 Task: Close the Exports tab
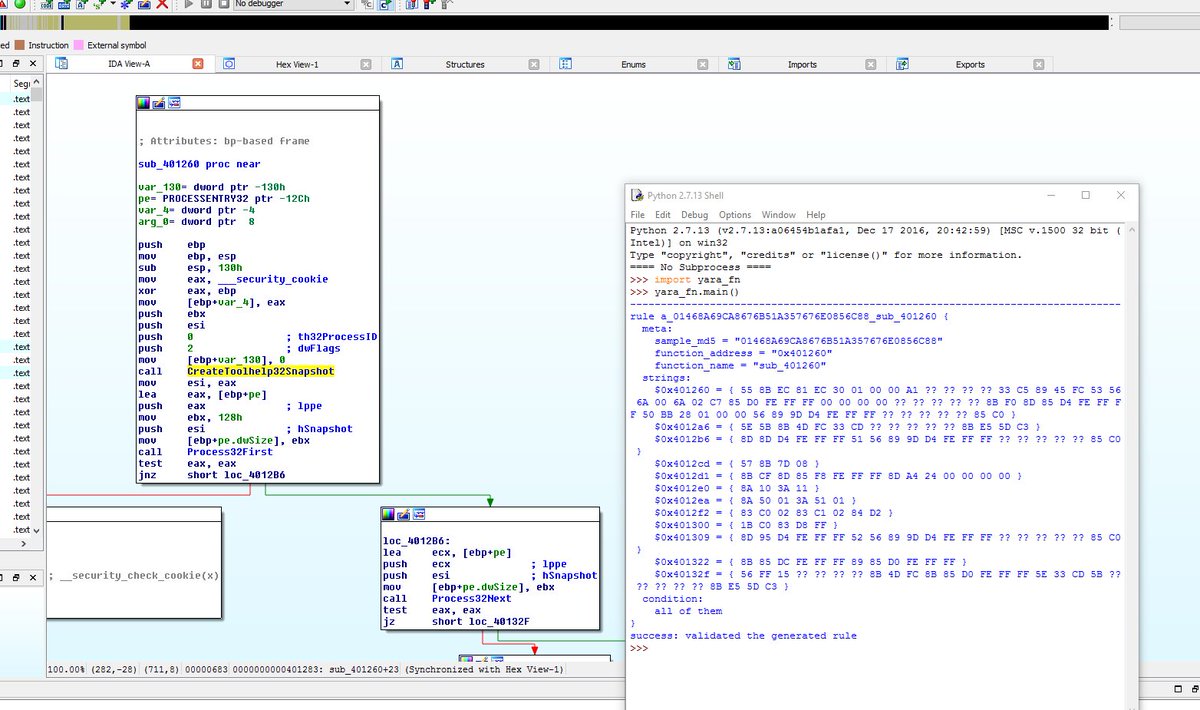pos(1037,65)
